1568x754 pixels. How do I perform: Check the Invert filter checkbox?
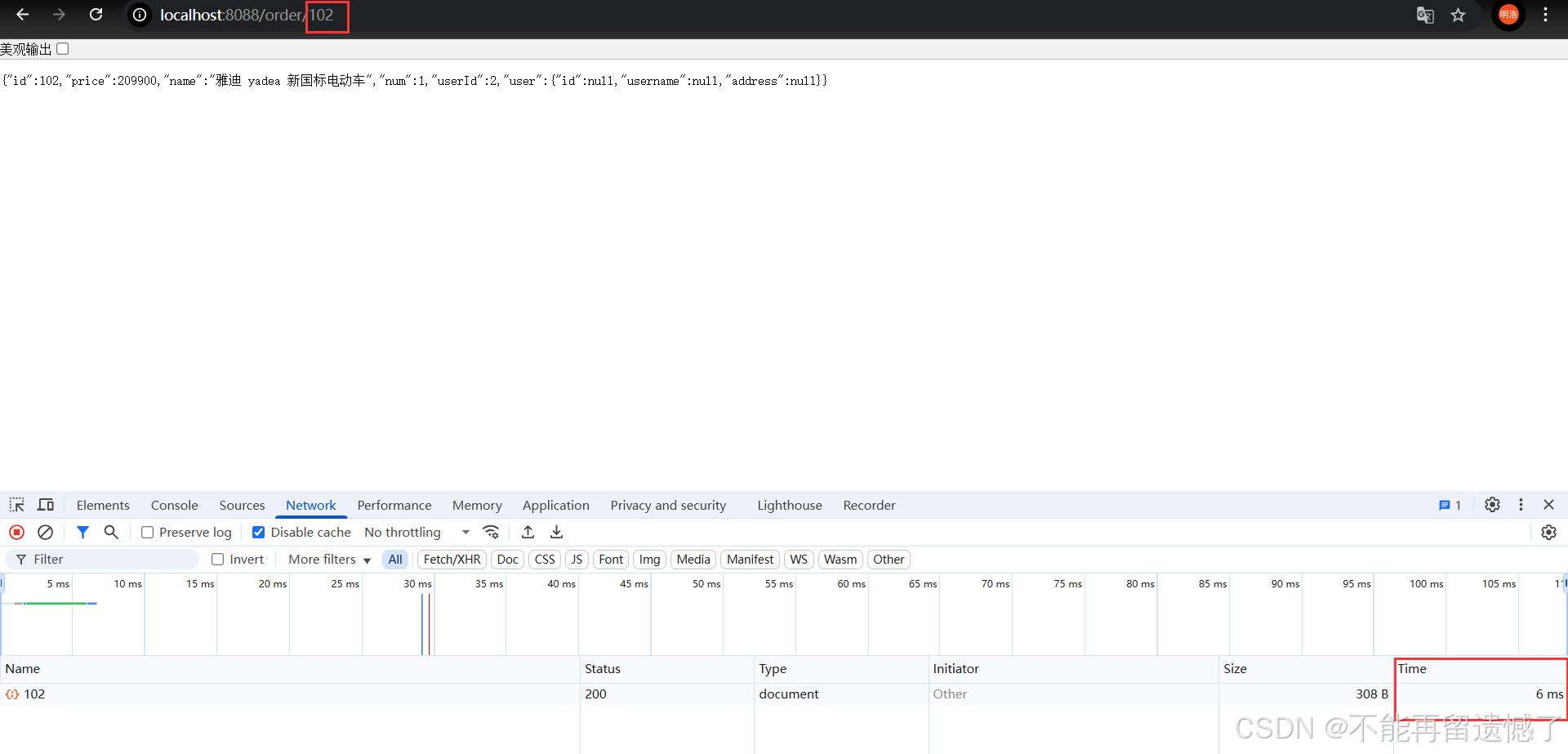[x=218, y=560]
